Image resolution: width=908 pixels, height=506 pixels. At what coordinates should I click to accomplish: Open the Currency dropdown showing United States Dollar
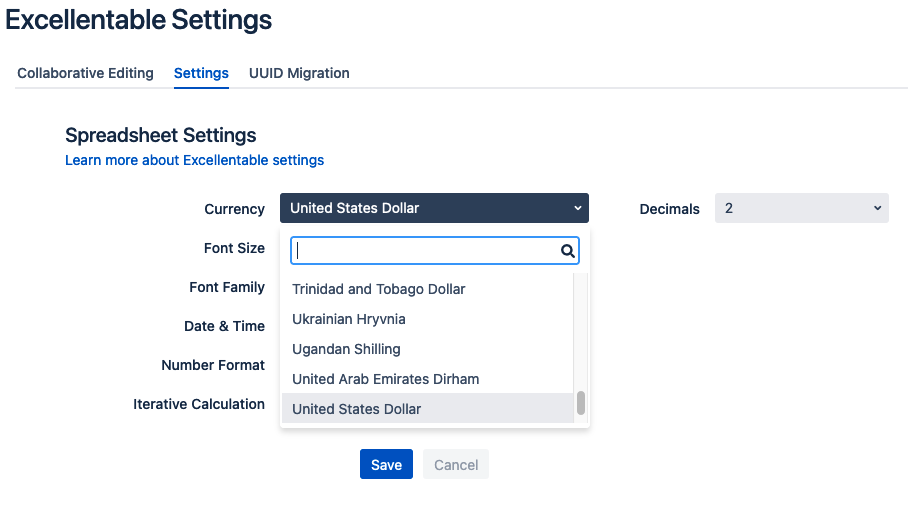pyautogui.click(x=434, y=208)
